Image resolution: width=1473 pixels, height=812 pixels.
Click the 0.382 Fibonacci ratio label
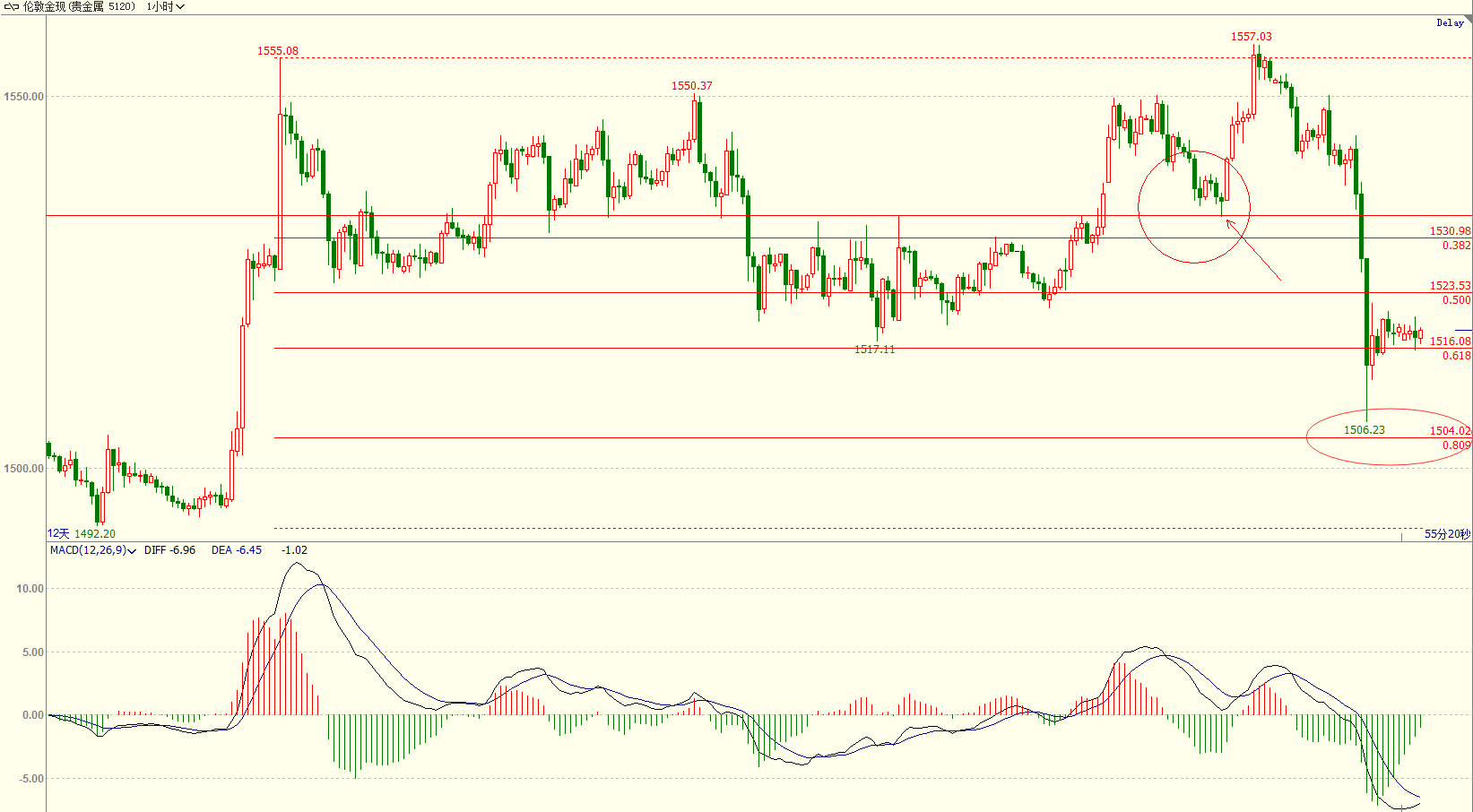coord(1457,246)
